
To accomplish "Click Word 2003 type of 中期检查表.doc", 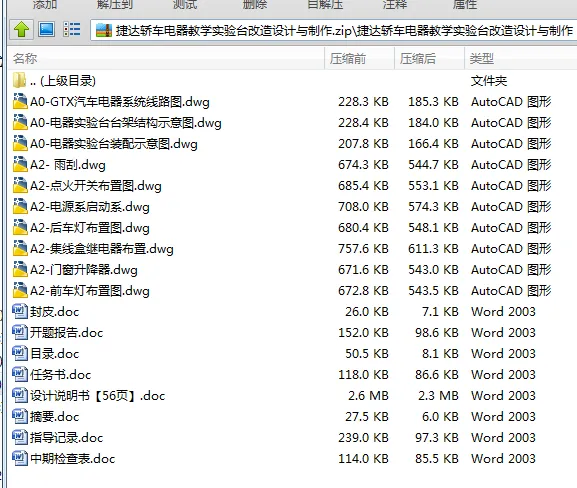I will (503, 458).
